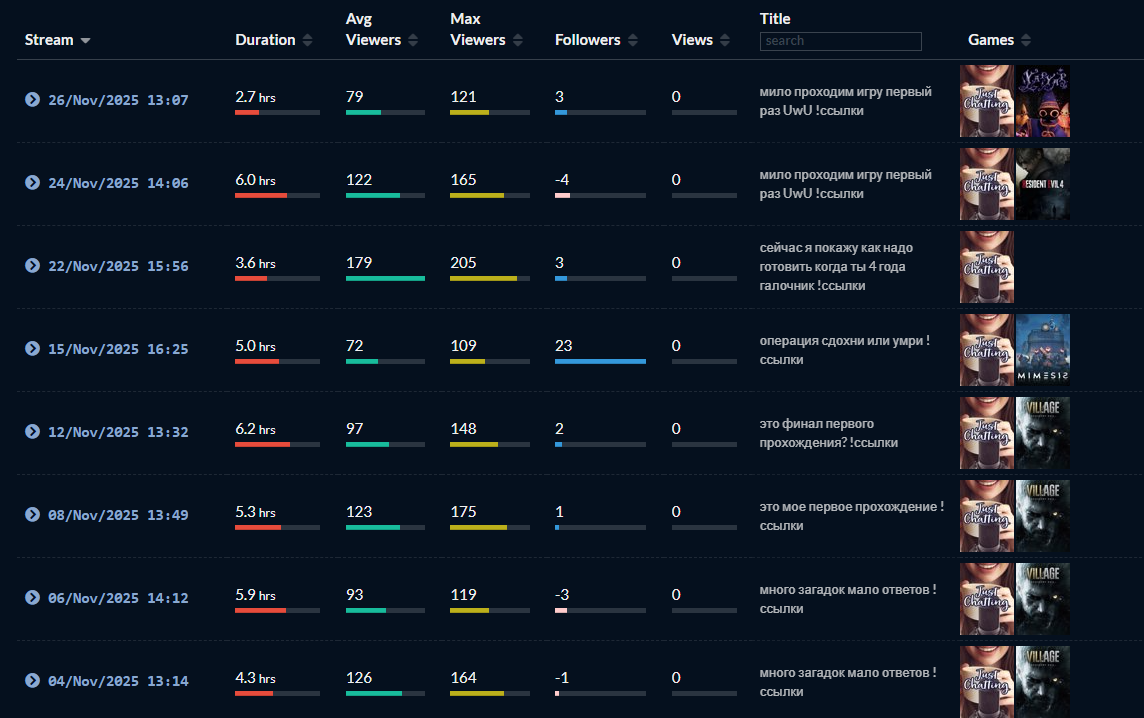Image resolution: width=1144 pixels, height=718 pixels.
Task: Click Just Chatting cover in 22/Nov row
Action: 986,267
